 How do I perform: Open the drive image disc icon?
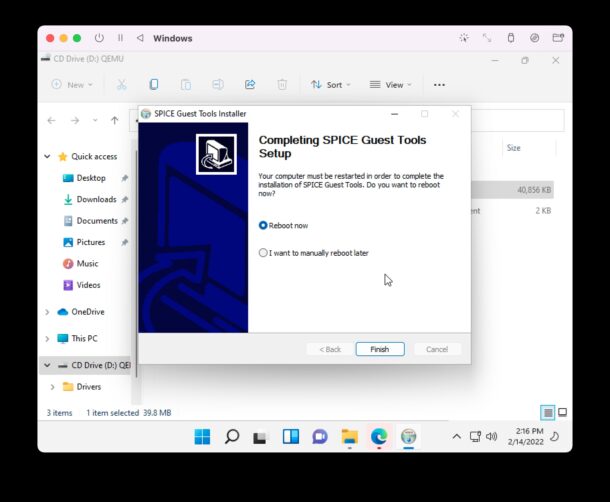535,38
